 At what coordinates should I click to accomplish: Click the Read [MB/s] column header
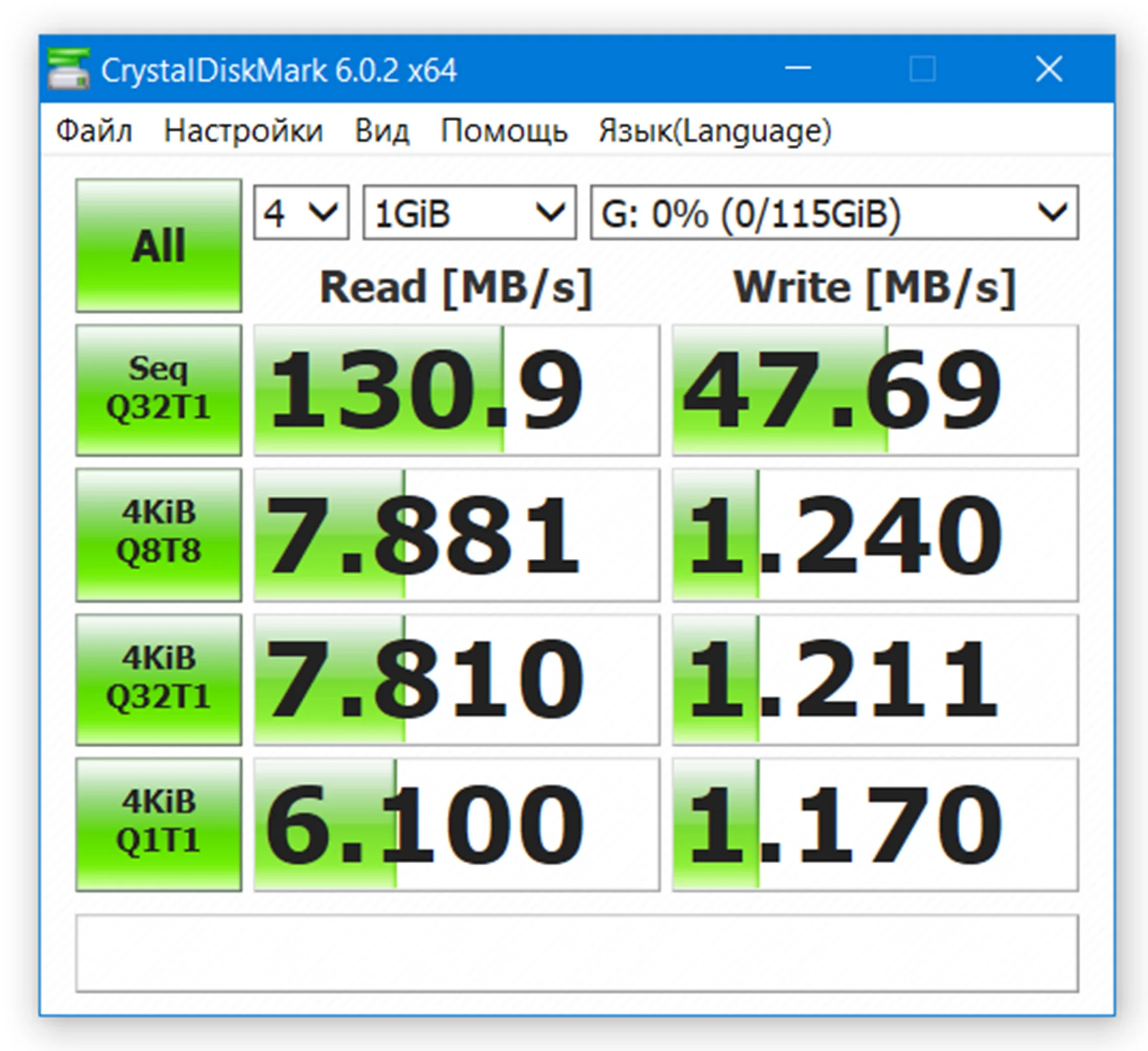point(456,288)
